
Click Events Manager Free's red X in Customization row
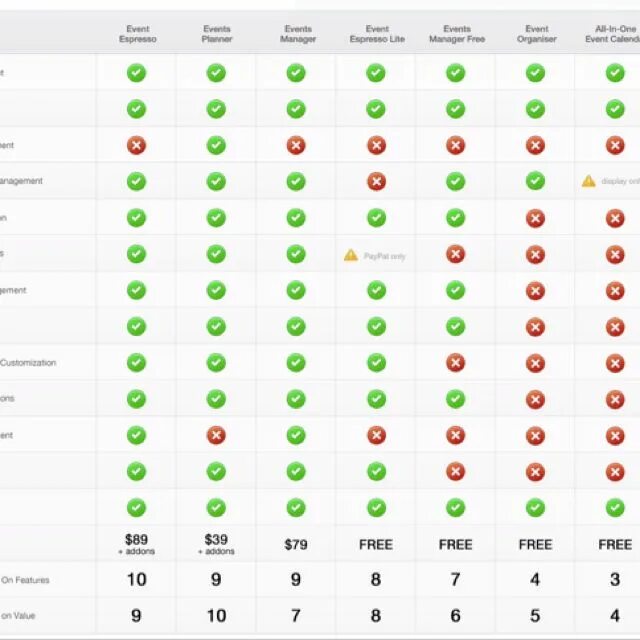pos(456,363)
